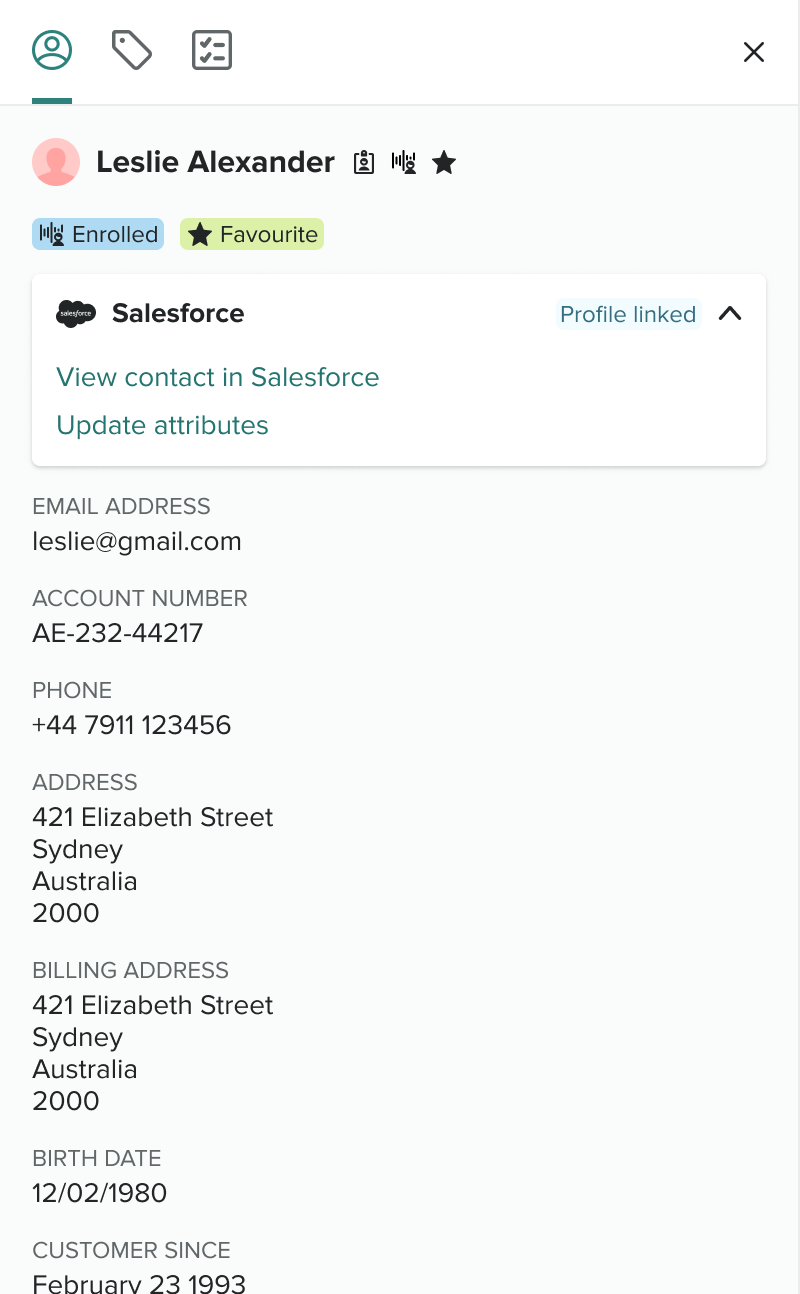Click the Salesforce section title
The image size is (800, 1294).
click(x=178, y=314)
